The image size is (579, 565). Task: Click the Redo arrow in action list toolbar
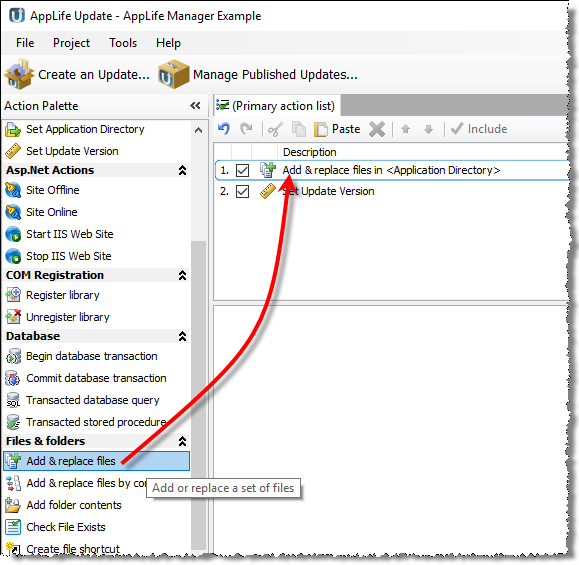246,129
